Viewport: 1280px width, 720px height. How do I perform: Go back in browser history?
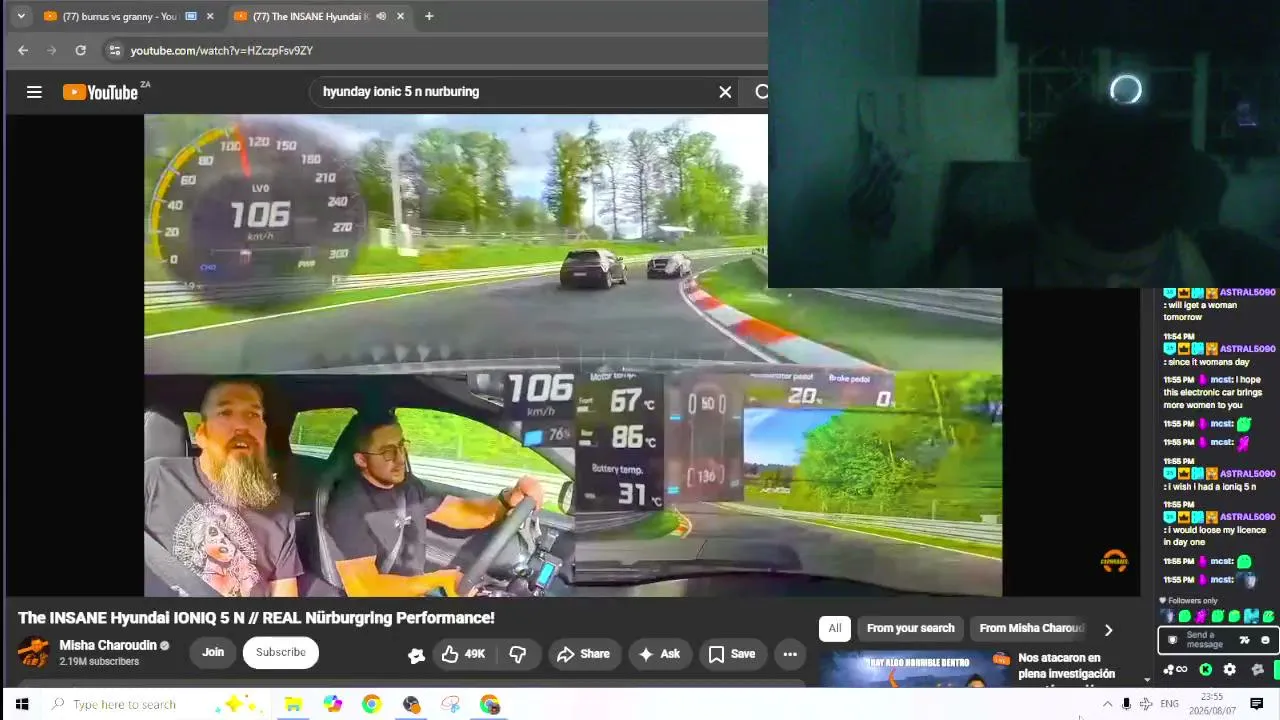point(23,50)
